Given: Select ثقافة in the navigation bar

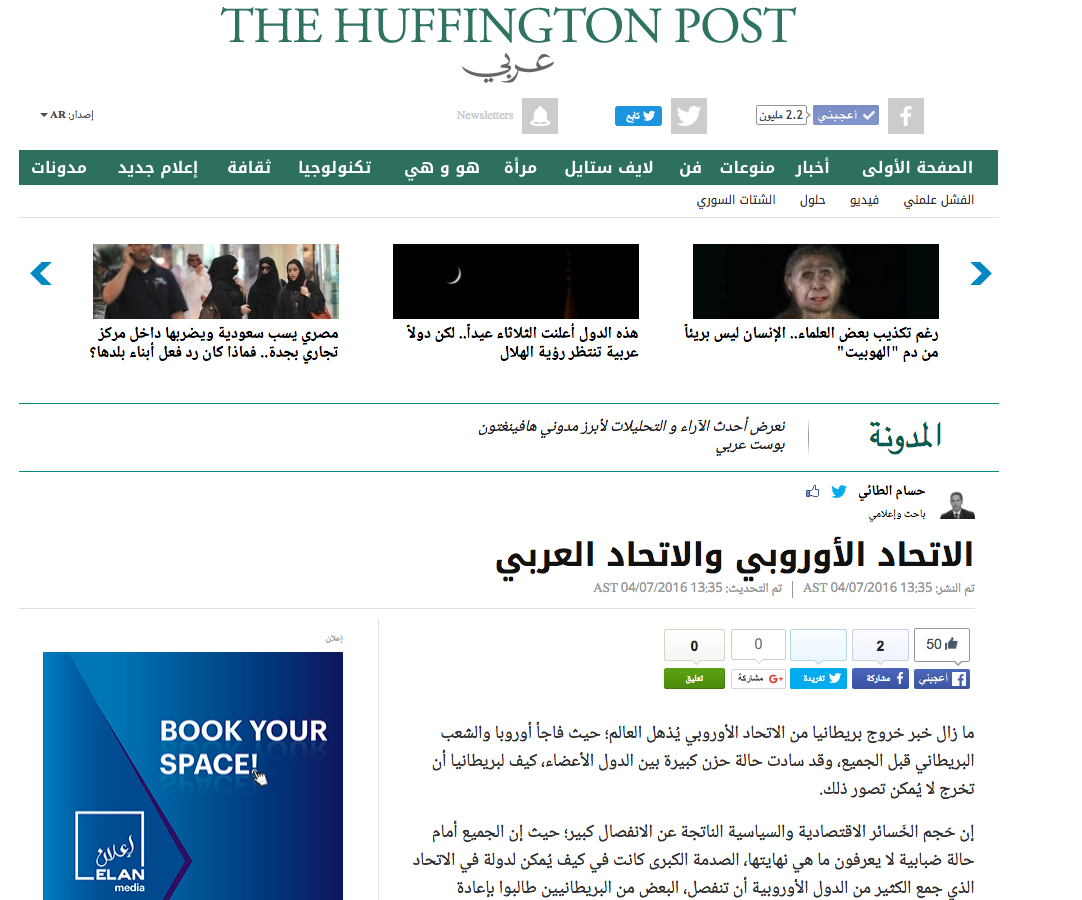Looking at the screenshot, I should (x=249, y=168).
